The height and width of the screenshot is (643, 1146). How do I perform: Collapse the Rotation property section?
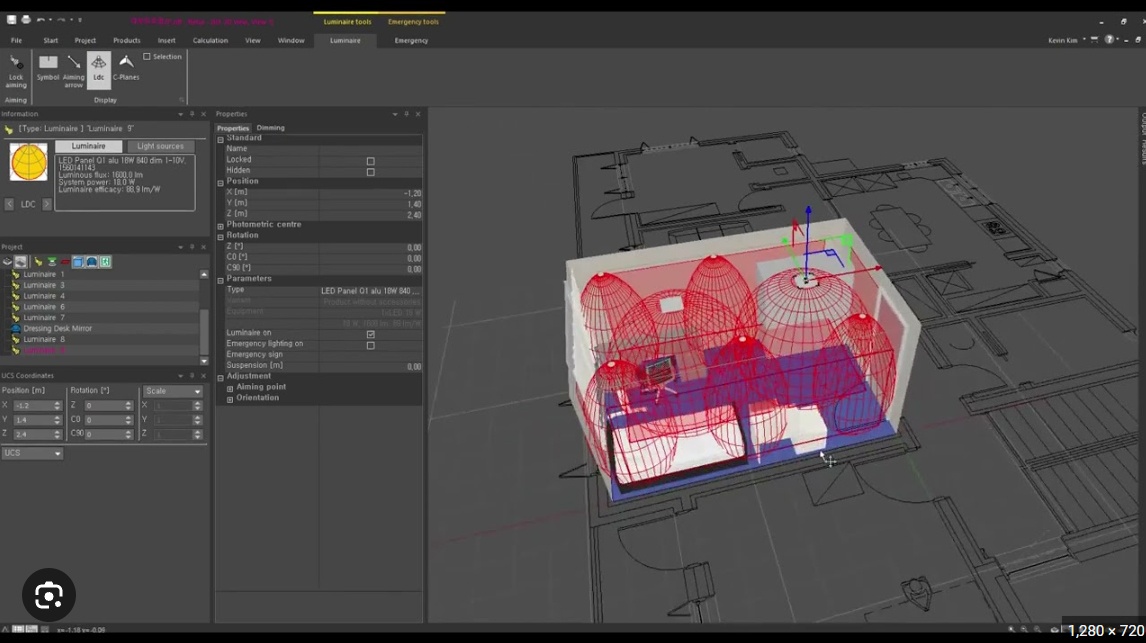point(221,237)
